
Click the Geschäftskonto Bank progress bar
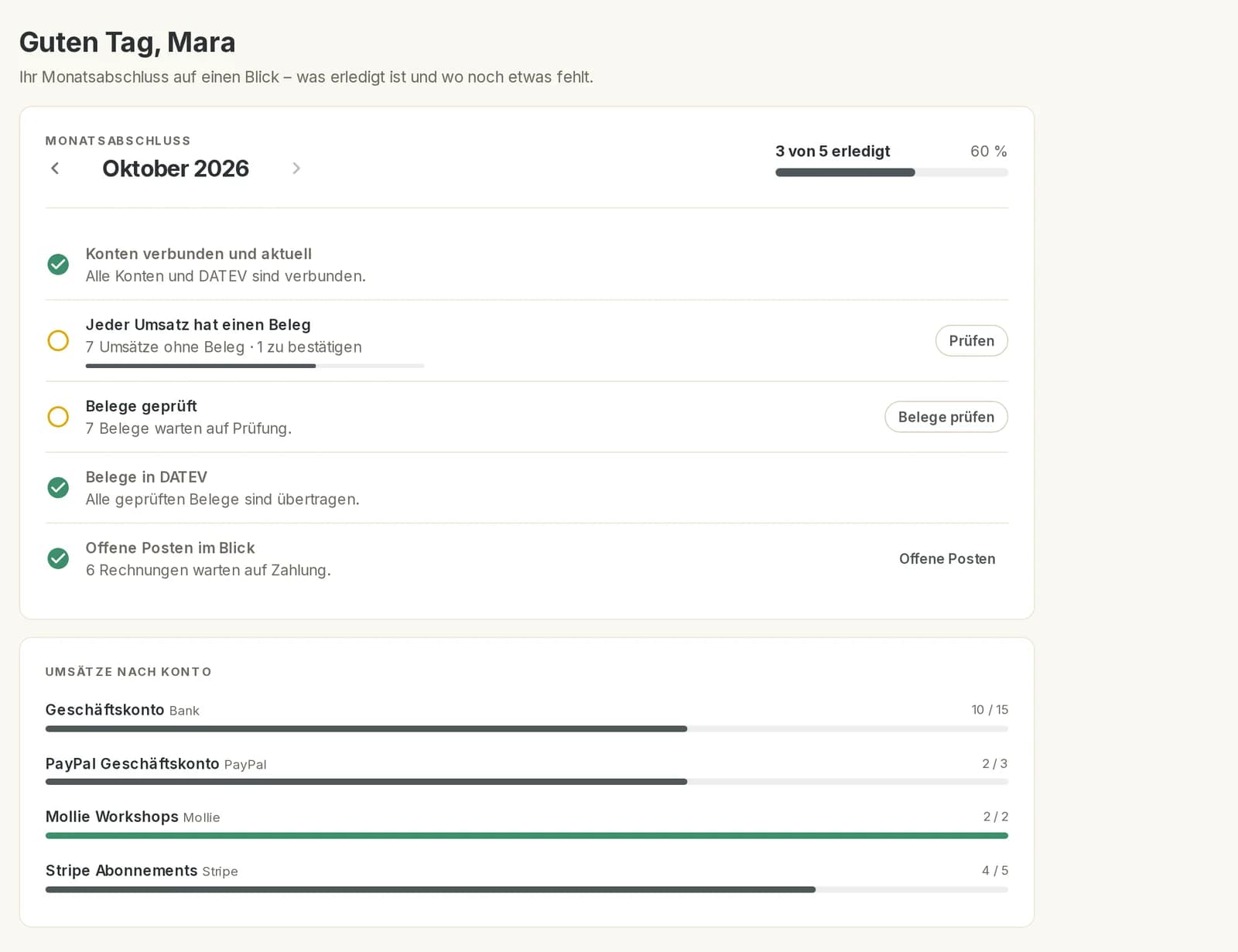tap(527, 729)
